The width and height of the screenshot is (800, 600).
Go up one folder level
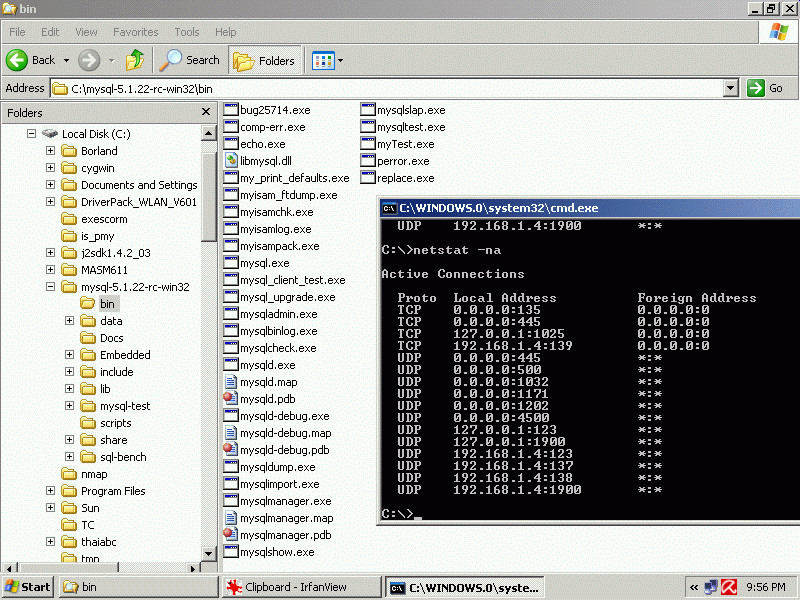(135, 60)
